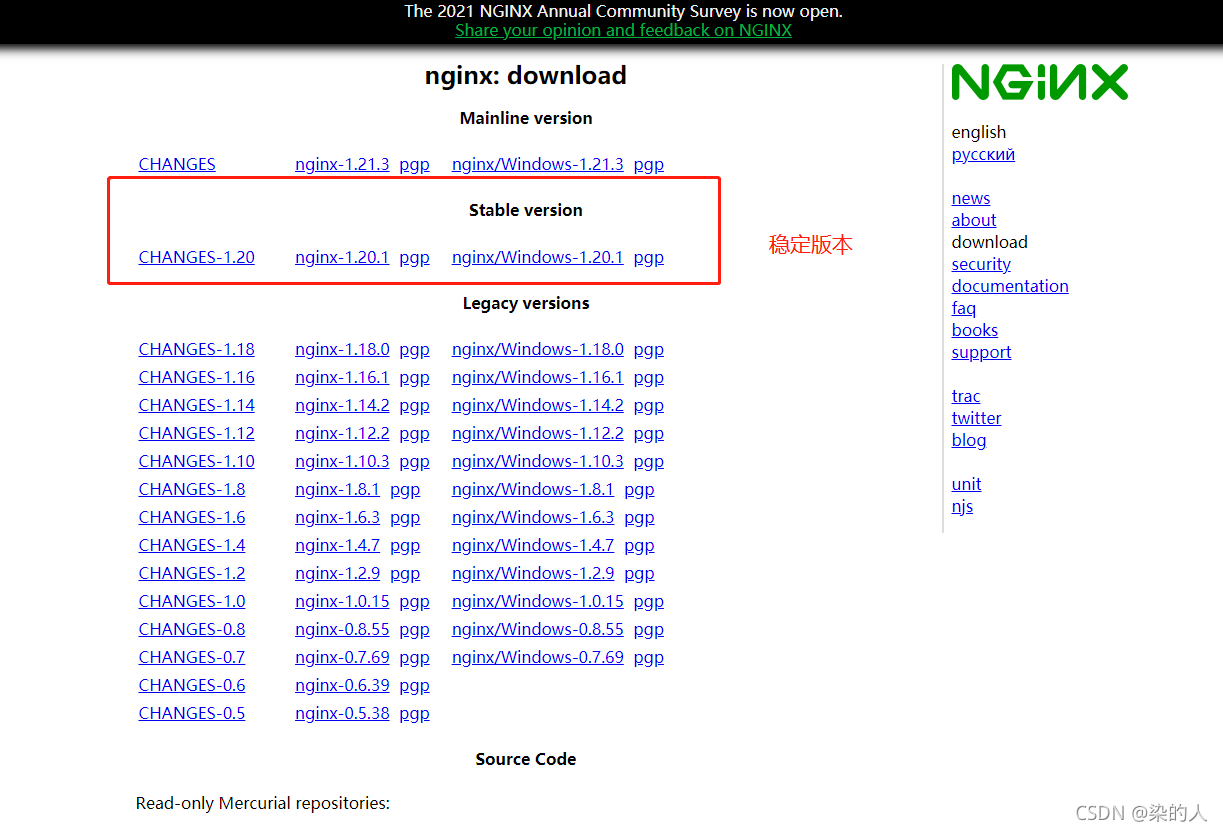Download nginx-1.18.0 legacy source

(342, 349)
